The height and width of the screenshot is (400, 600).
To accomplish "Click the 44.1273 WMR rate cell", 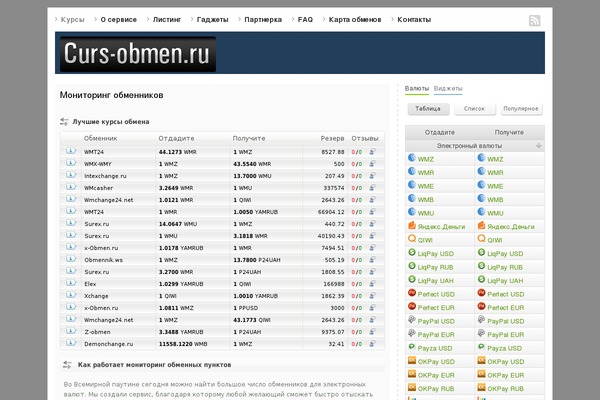I will 178,152.
